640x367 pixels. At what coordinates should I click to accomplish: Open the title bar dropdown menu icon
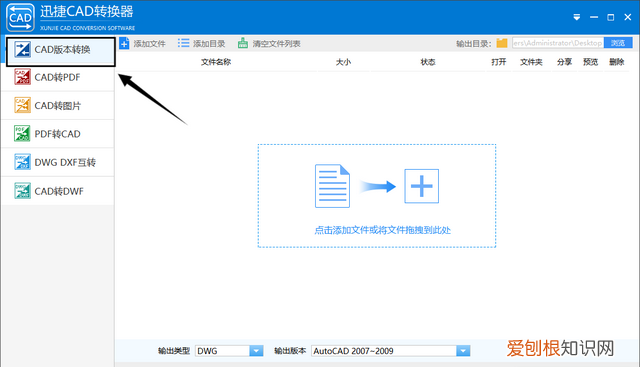577,17
